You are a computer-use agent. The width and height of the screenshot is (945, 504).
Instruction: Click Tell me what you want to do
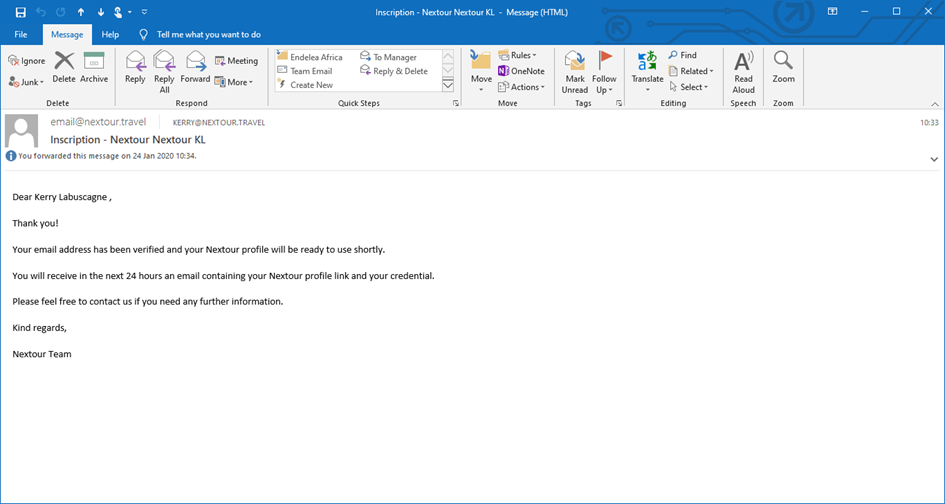[x=209, y=34]
